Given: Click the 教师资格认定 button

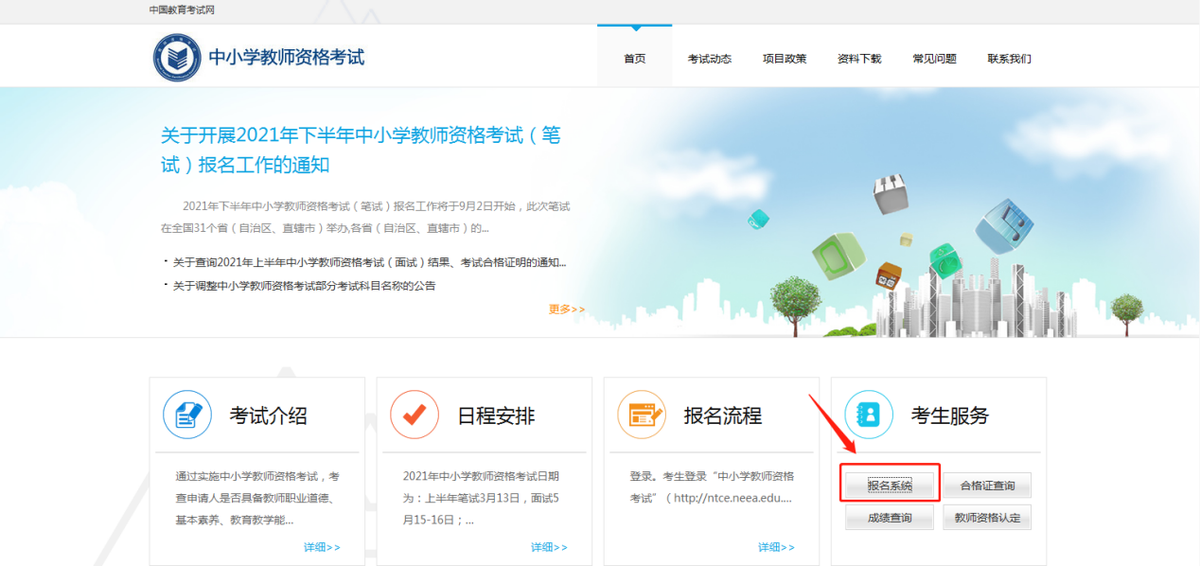Looking at the screenshot, I should click(987, 518).
